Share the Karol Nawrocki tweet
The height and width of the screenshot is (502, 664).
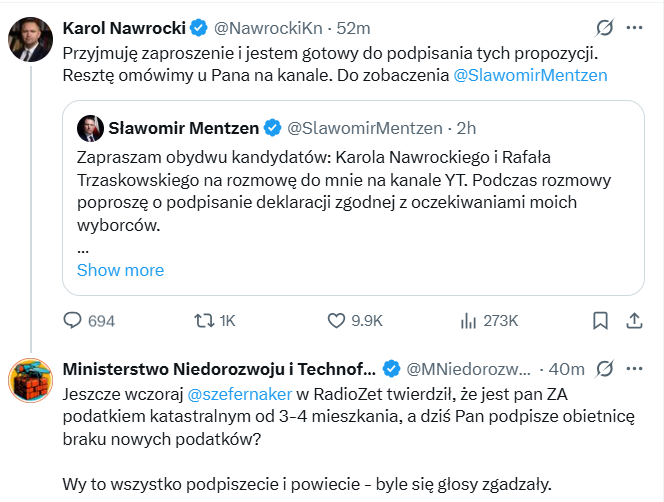636,321
